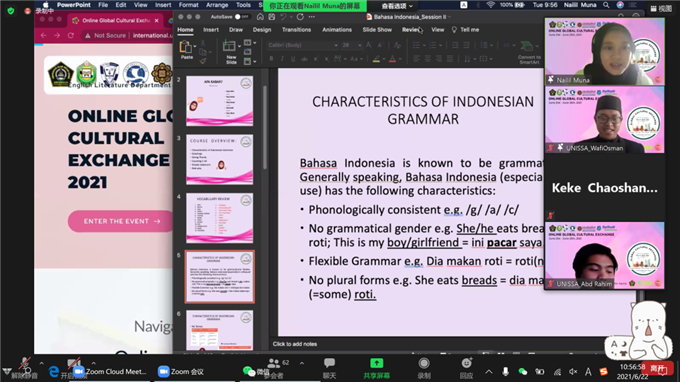Click the Zoom chat bubble icon
This screenshot has height=382, width=680.
[x=329, y=363]
